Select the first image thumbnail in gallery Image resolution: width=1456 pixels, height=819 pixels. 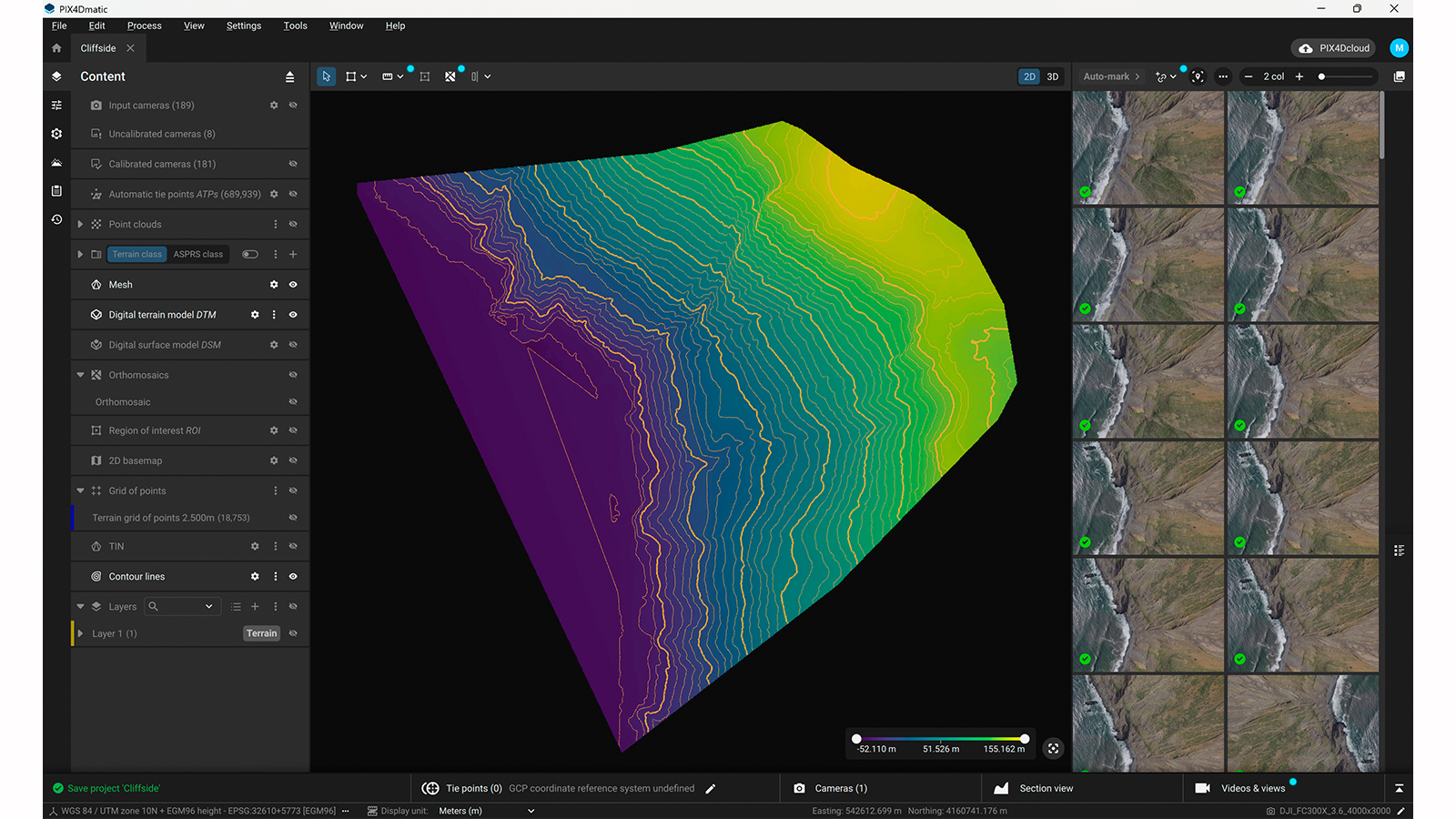click(x=1148, y=147)
